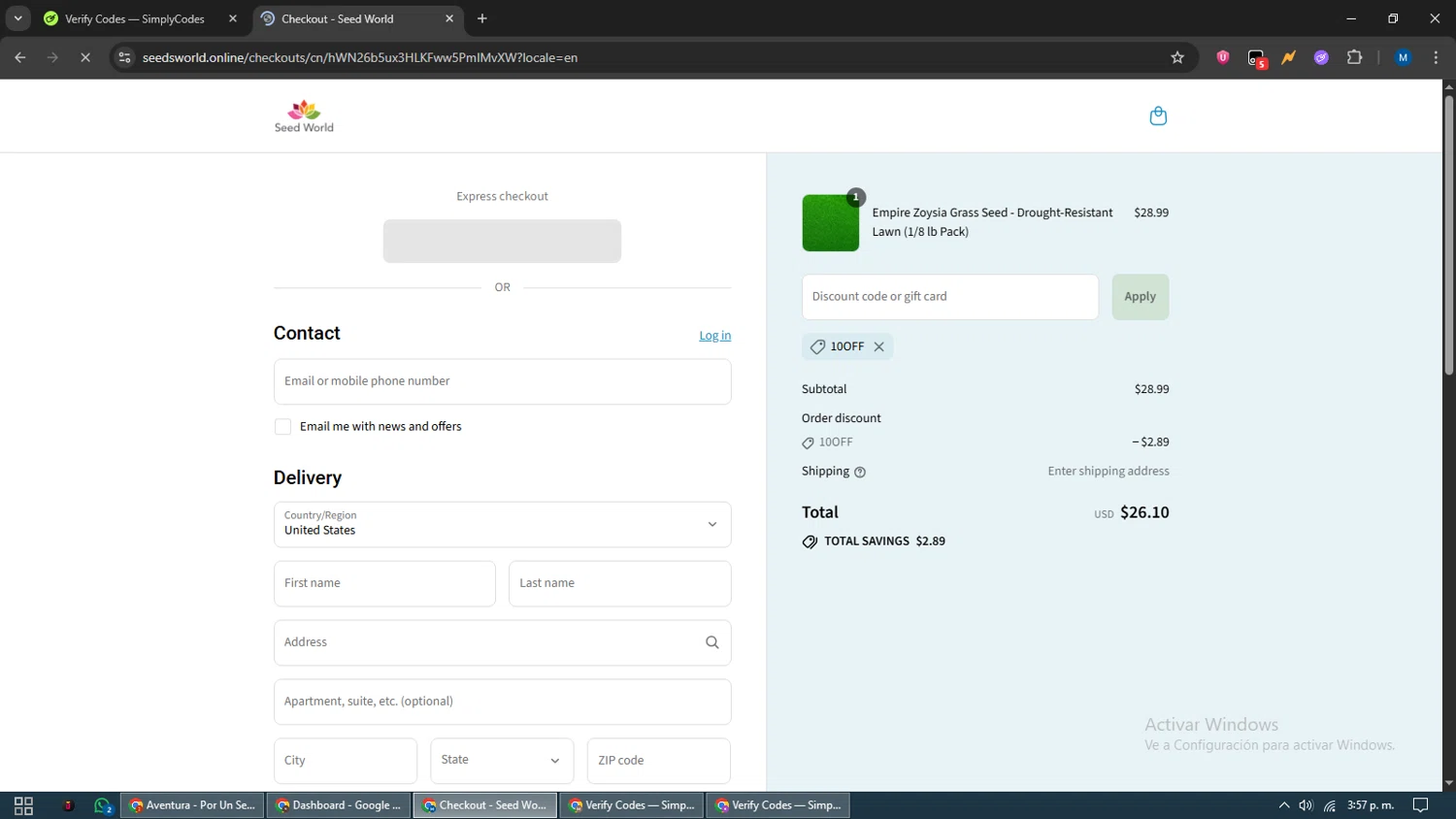This screenshot has height=819, width=1456.
Task: Go back to the previous page
Action: tap(20, 57)
